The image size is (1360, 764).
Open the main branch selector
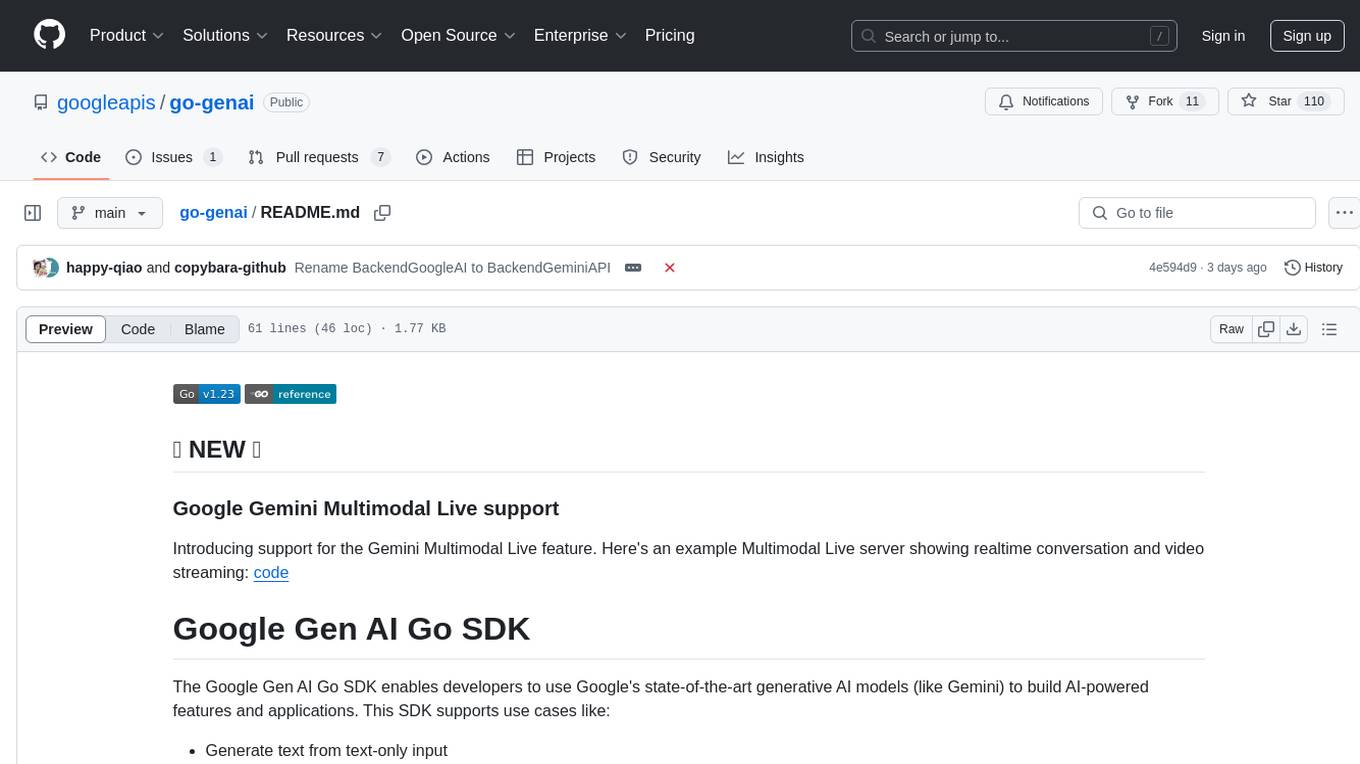coord(110,213)
